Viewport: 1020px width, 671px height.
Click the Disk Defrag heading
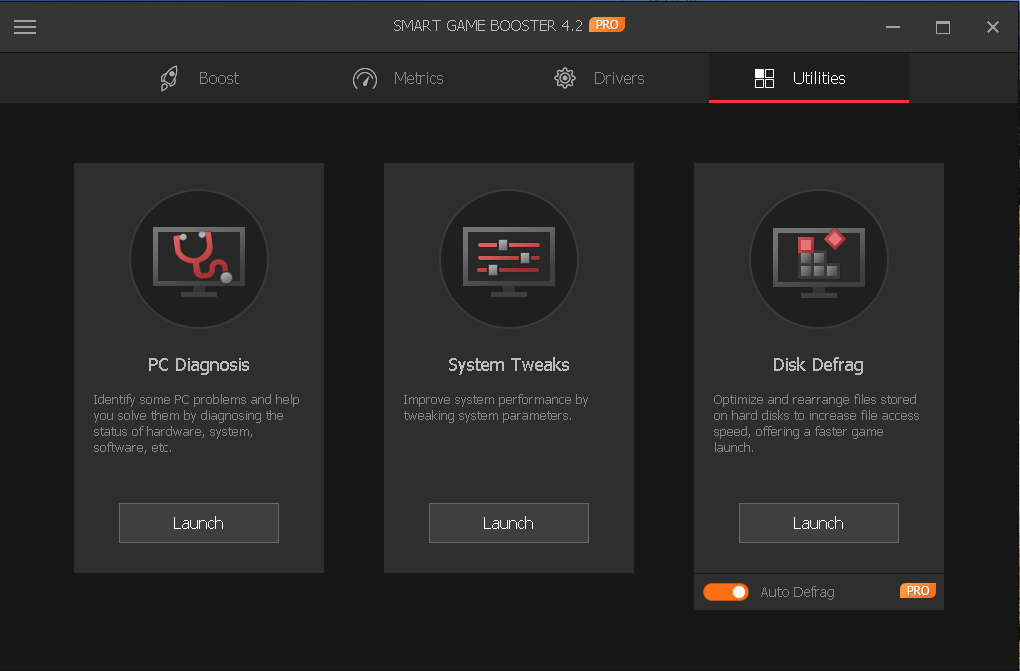818,364
